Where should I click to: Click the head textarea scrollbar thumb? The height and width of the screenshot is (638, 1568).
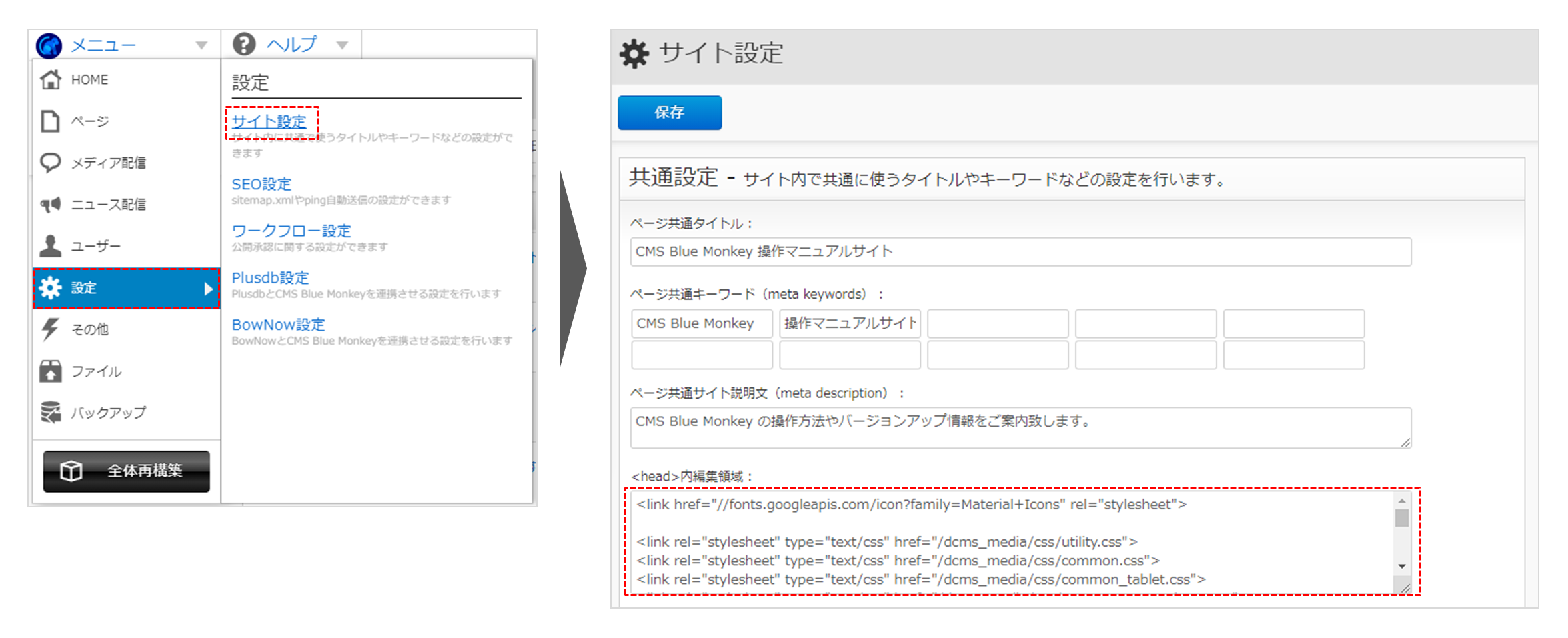pyautogui.click(x=1402, y=518)
